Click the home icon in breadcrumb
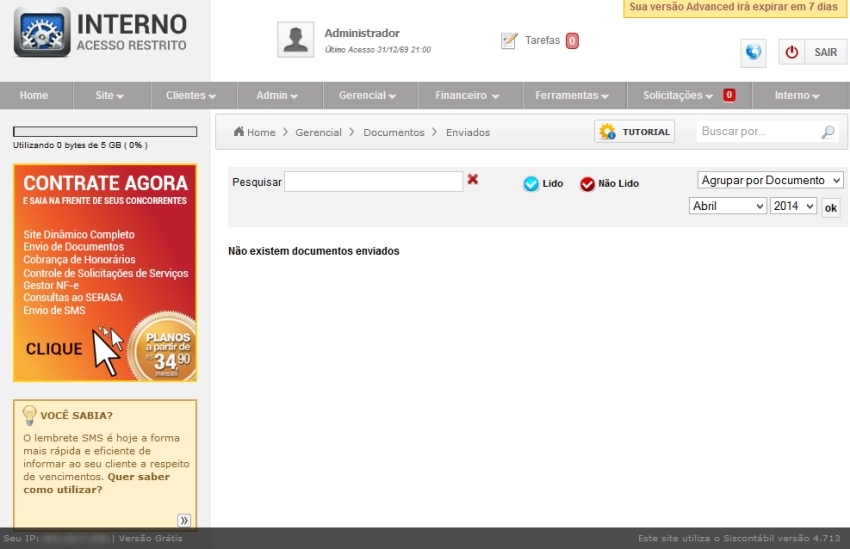 [x=239, y=132]
